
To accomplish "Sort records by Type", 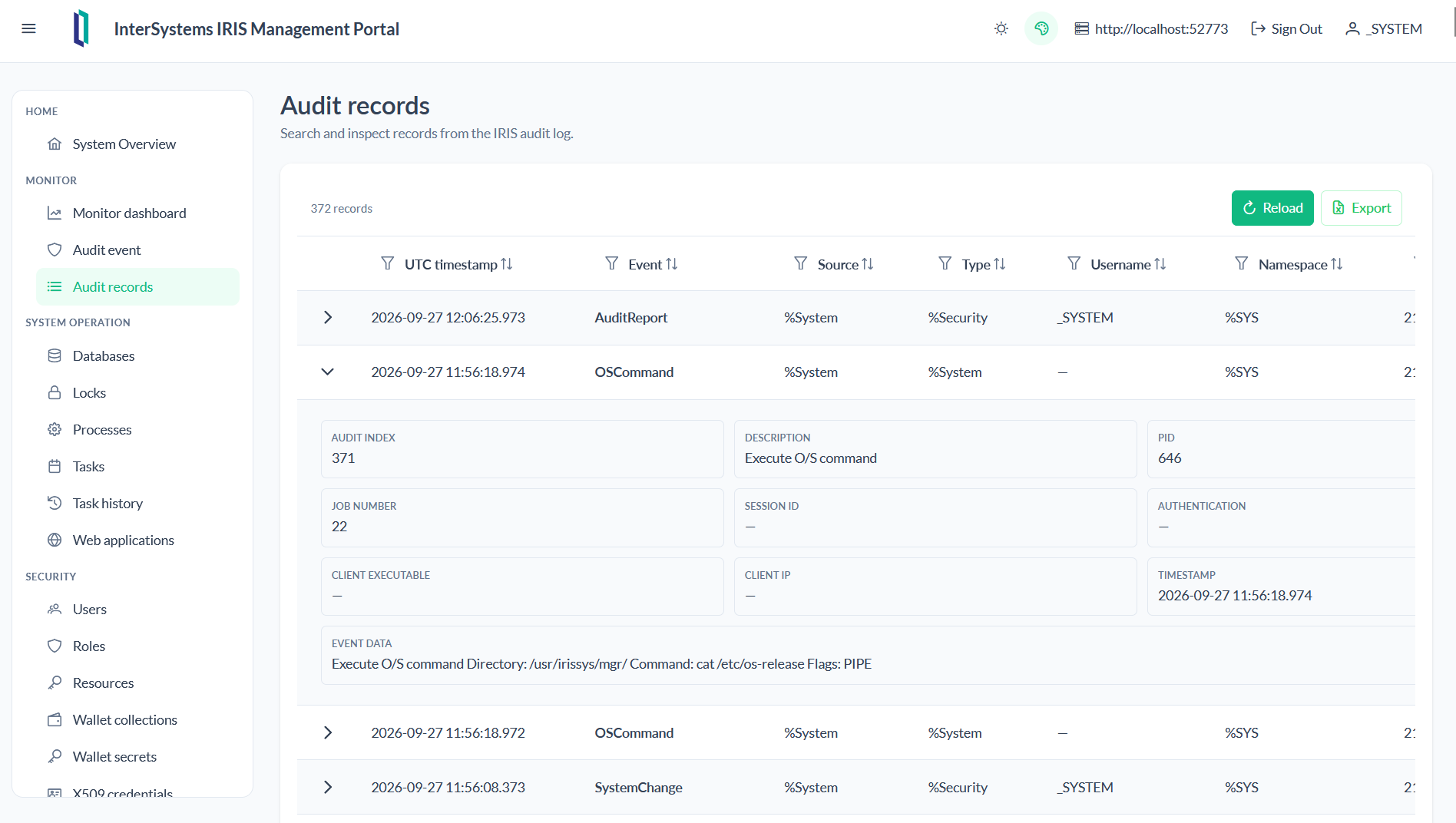I will pos(1000,264).
